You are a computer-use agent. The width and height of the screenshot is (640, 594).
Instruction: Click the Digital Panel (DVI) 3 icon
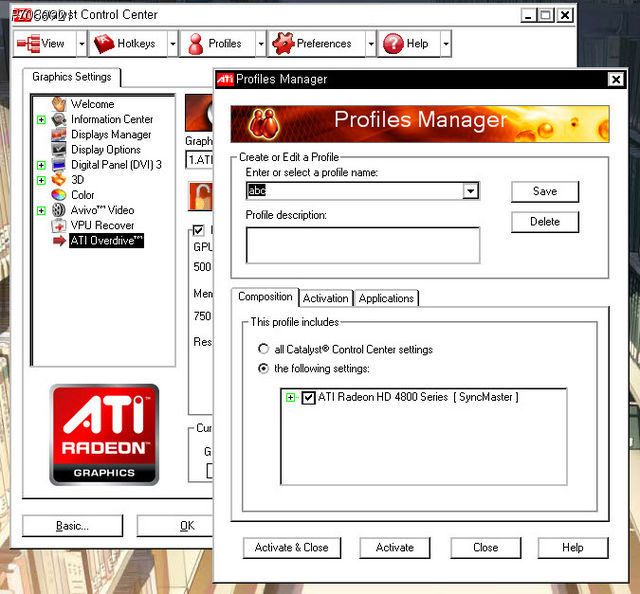click(x=59, y=165)
